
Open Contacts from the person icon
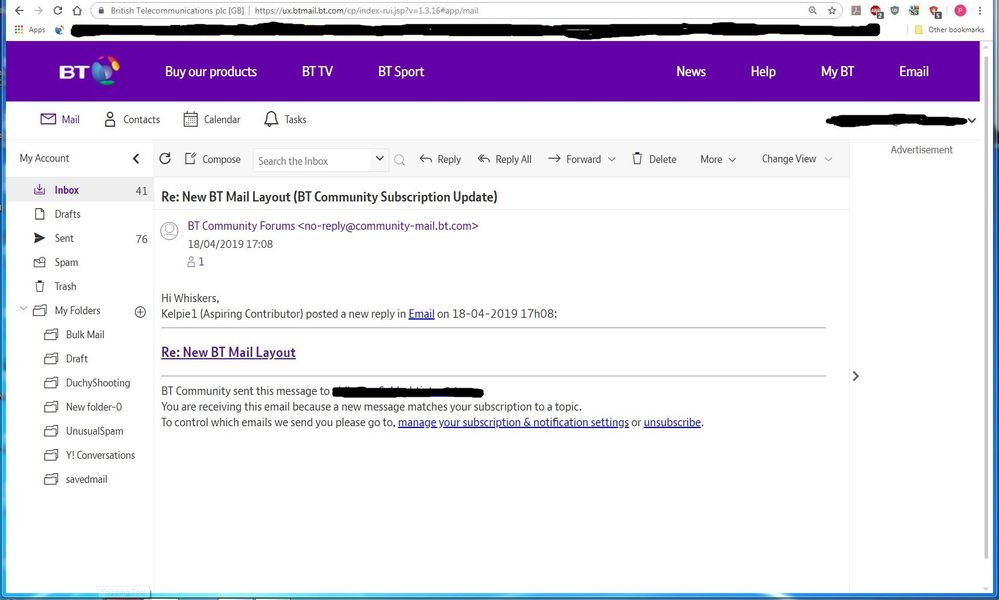coord(110,119)
